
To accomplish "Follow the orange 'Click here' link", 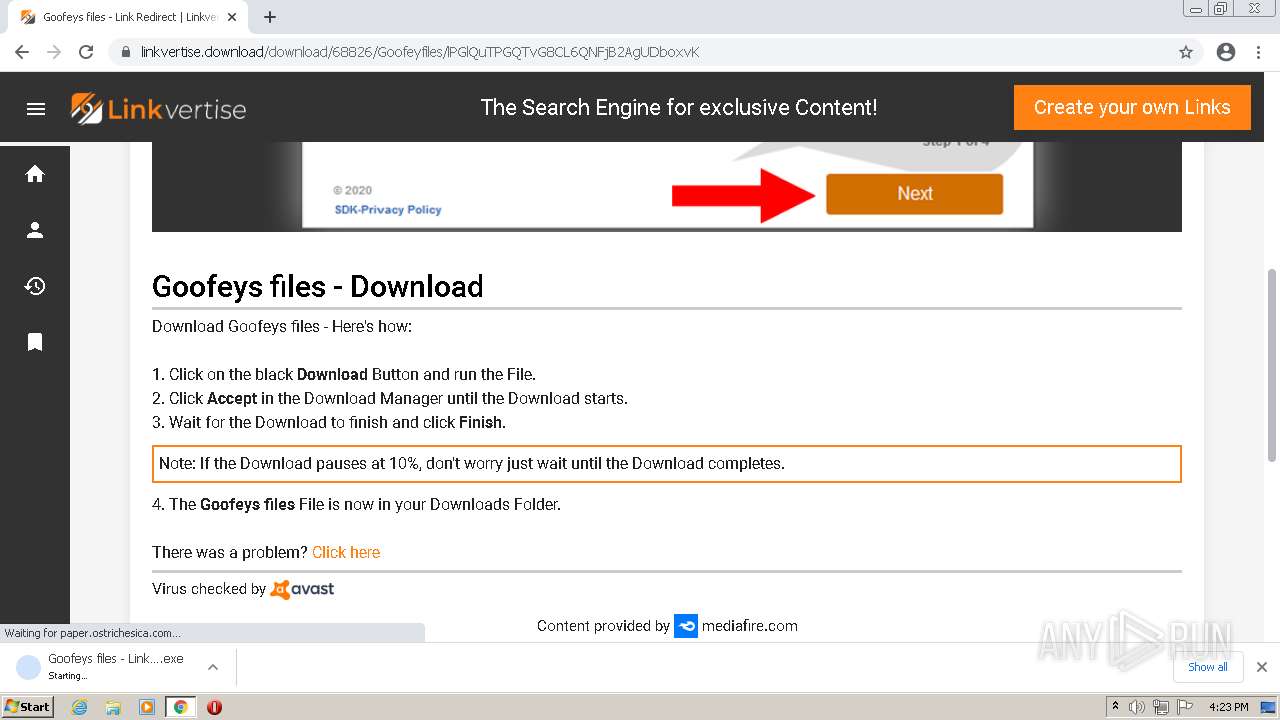I will (346, 552).
